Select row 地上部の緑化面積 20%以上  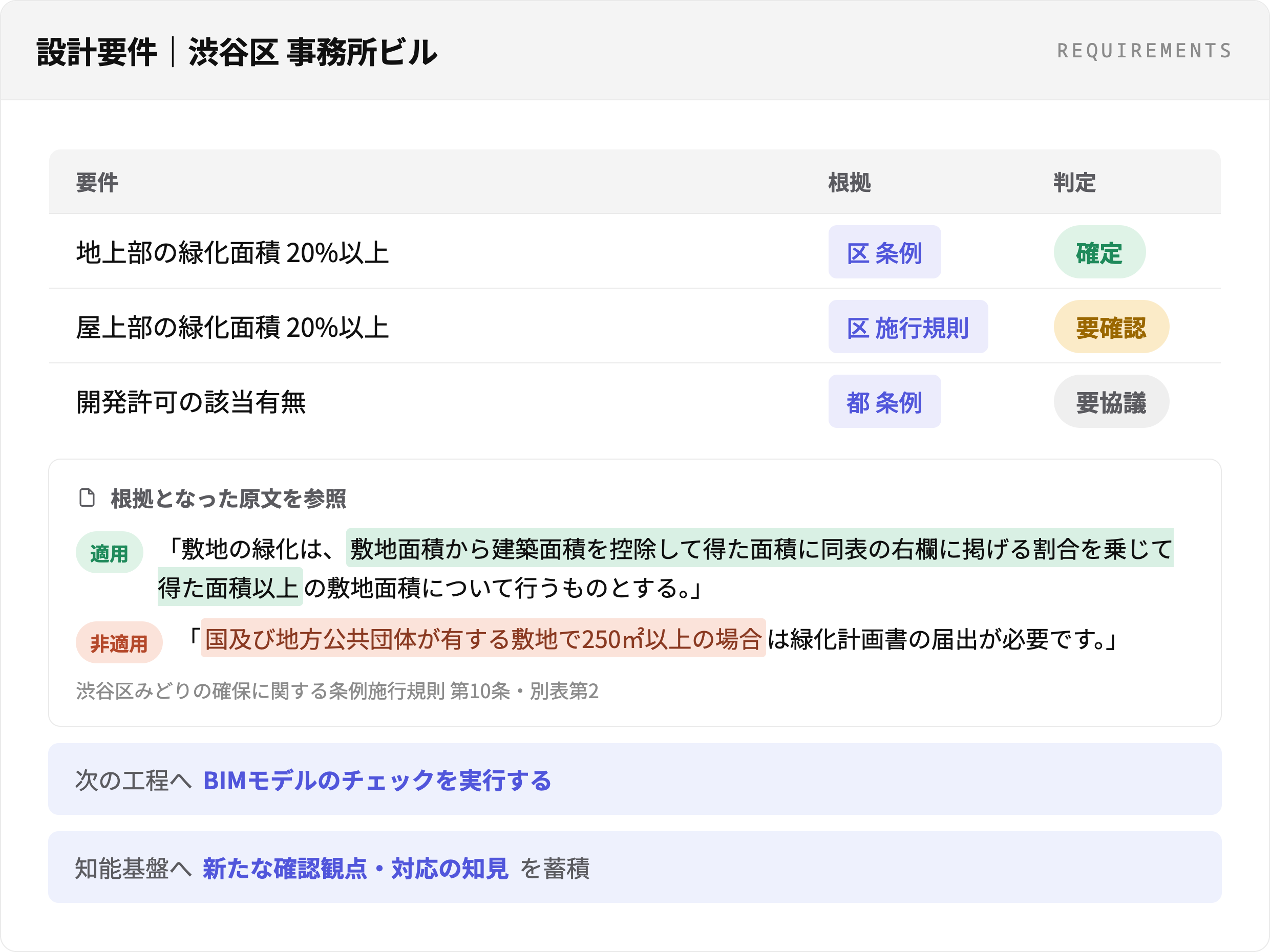[634, 252]
